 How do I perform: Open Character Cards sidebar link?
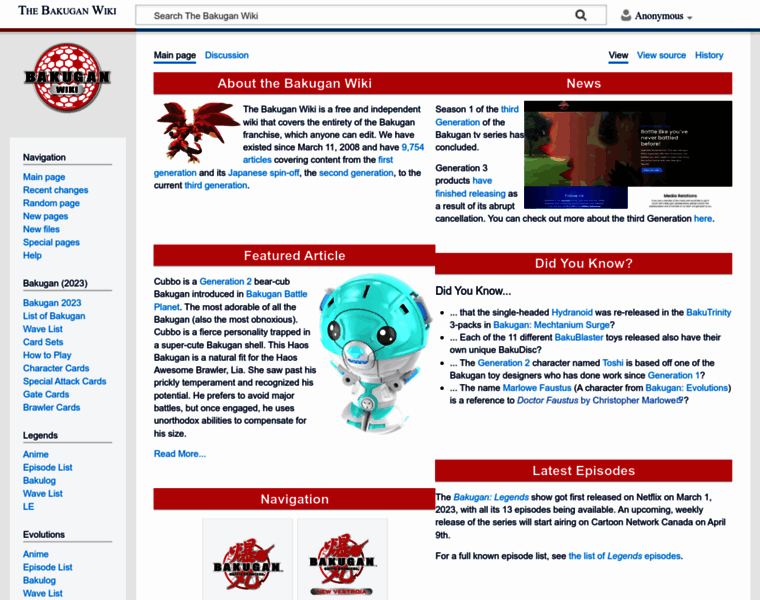(56, 368)
